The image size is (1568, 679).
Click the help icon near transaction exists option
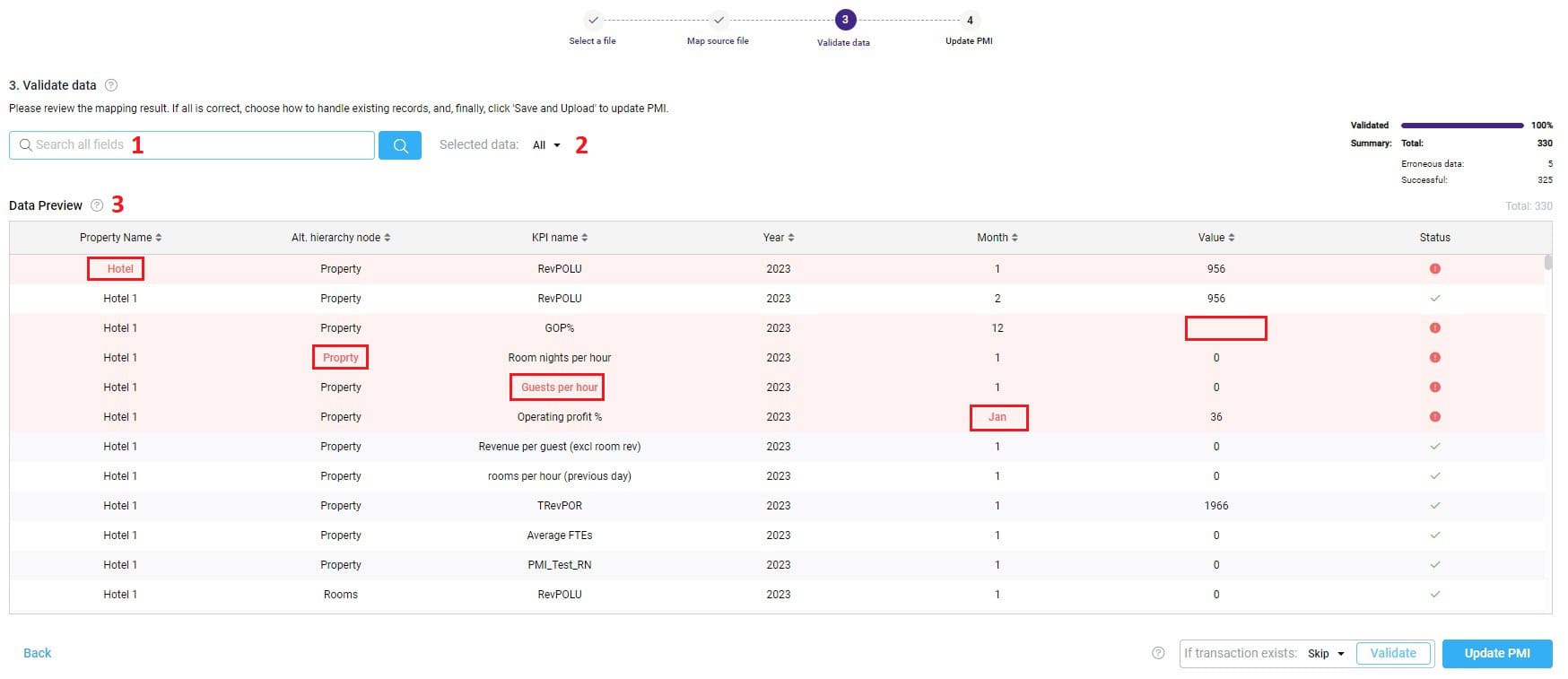point(1158,653)
